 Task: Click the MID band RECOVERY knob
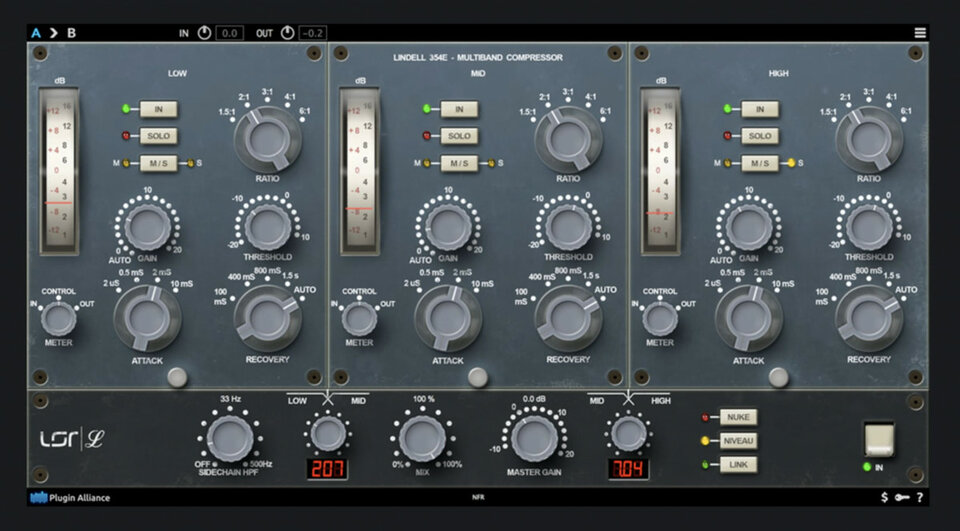tap(568, 318)
